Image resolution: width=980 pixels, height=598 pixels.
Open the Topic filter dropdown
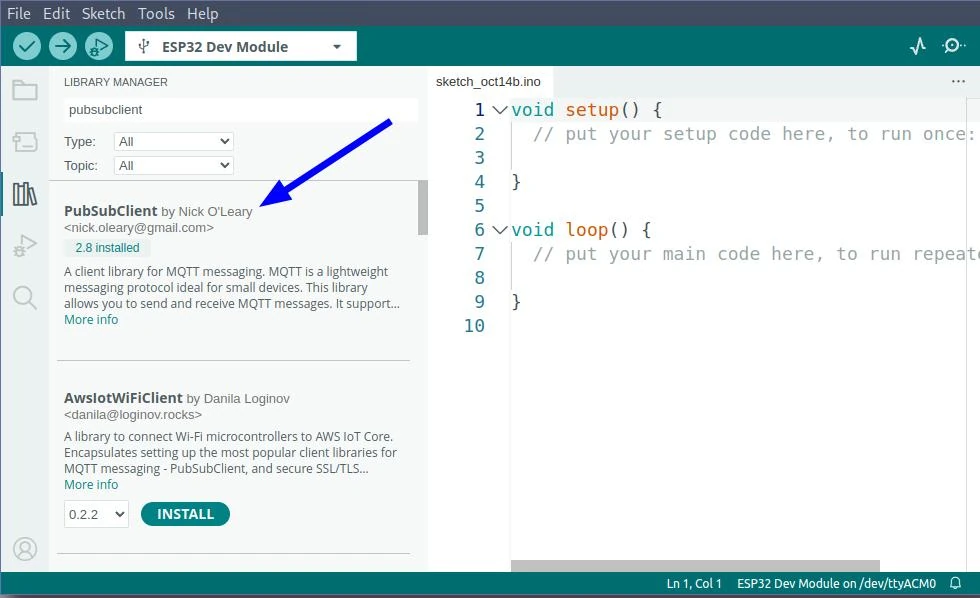click(173, 166)
